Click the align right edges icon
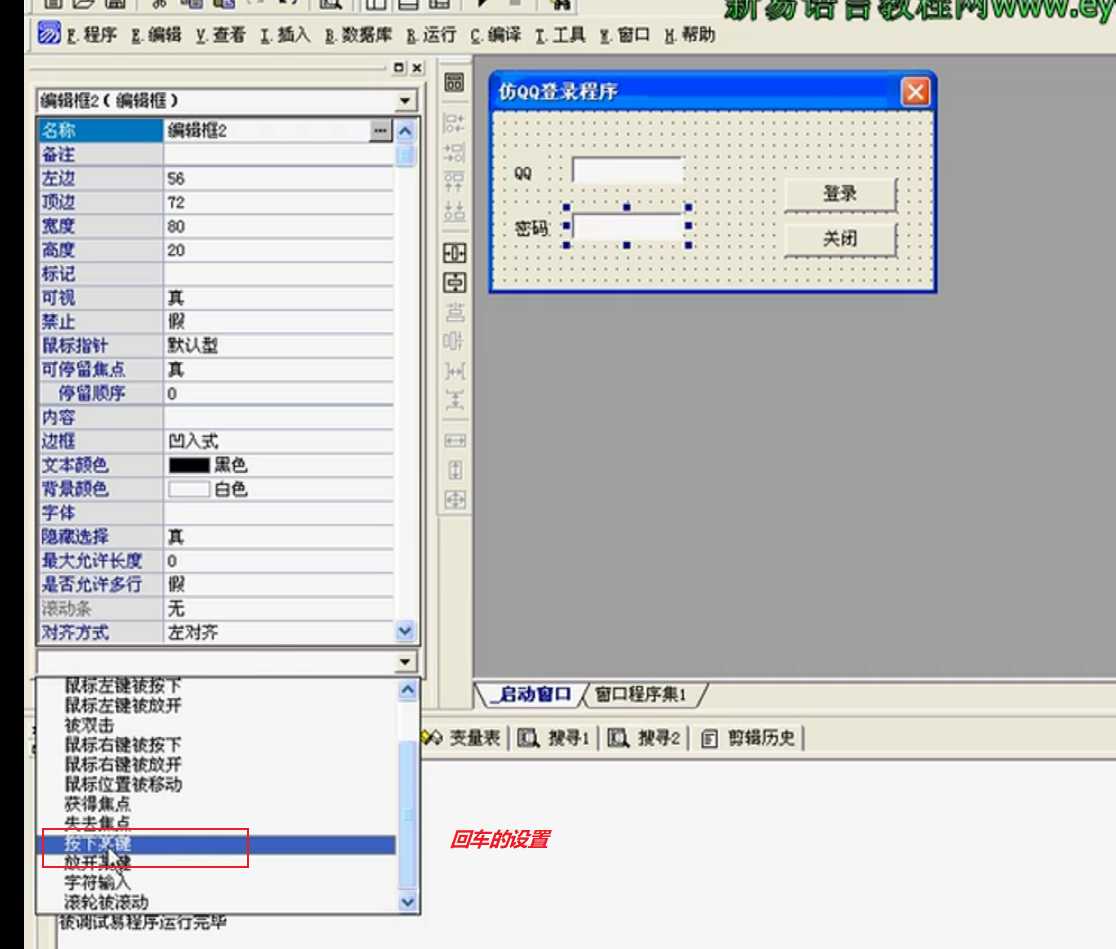 click(x=454, y=152)
